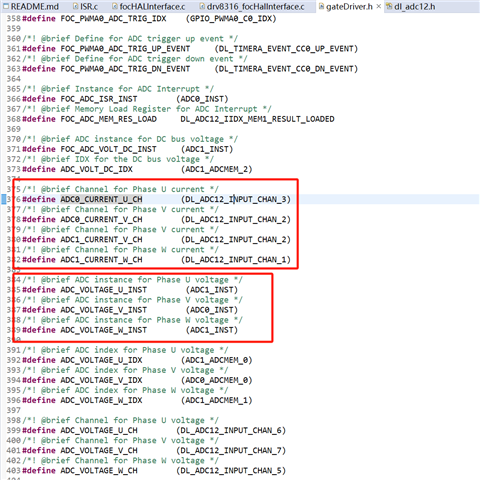
Task: Click the 'Instance for ADC Interrupt' comment
Action: click(x=118, y=89)
